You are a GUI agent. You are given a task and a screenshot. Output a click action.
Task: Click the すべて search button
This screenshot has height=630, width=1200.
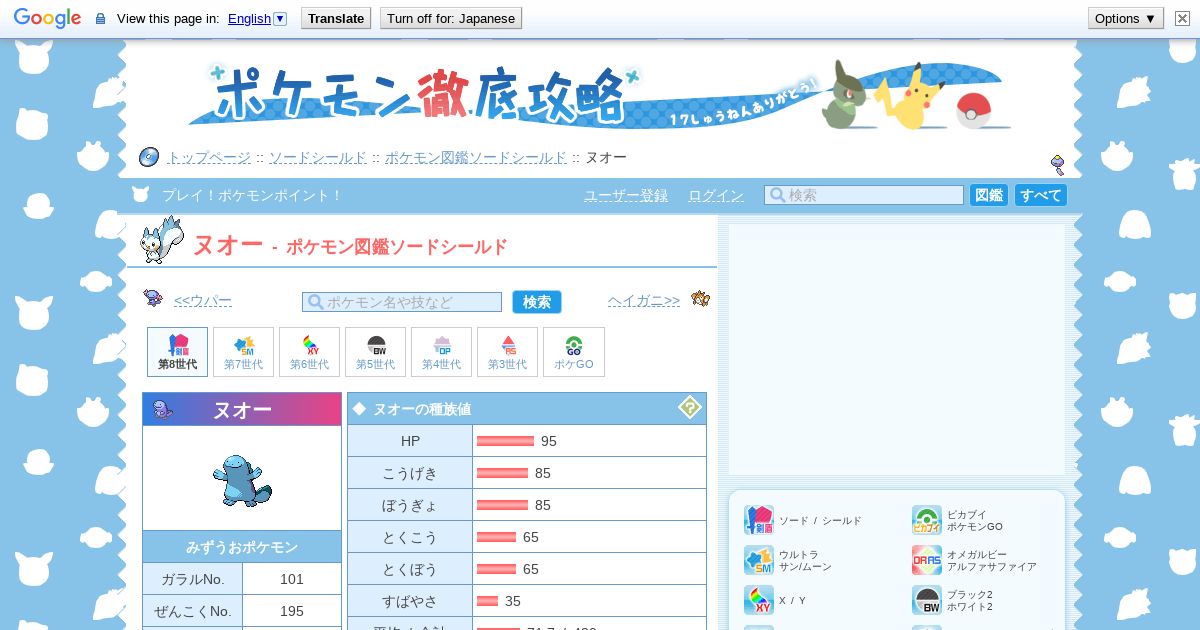pyautogui.click(x=1041, y=195)
